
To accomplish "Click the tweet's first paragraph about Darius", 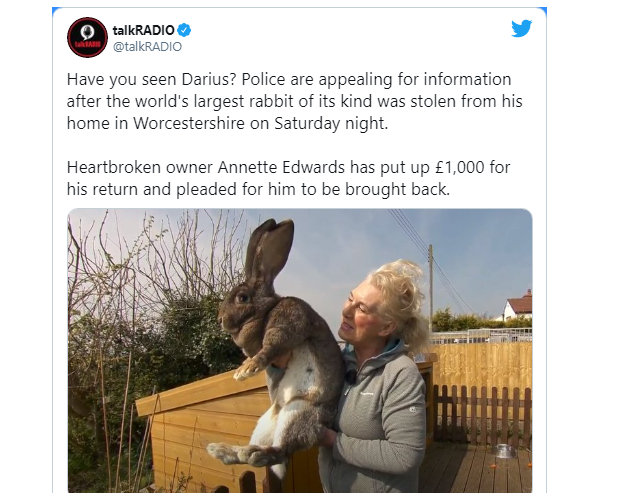I will click(294, 101).
